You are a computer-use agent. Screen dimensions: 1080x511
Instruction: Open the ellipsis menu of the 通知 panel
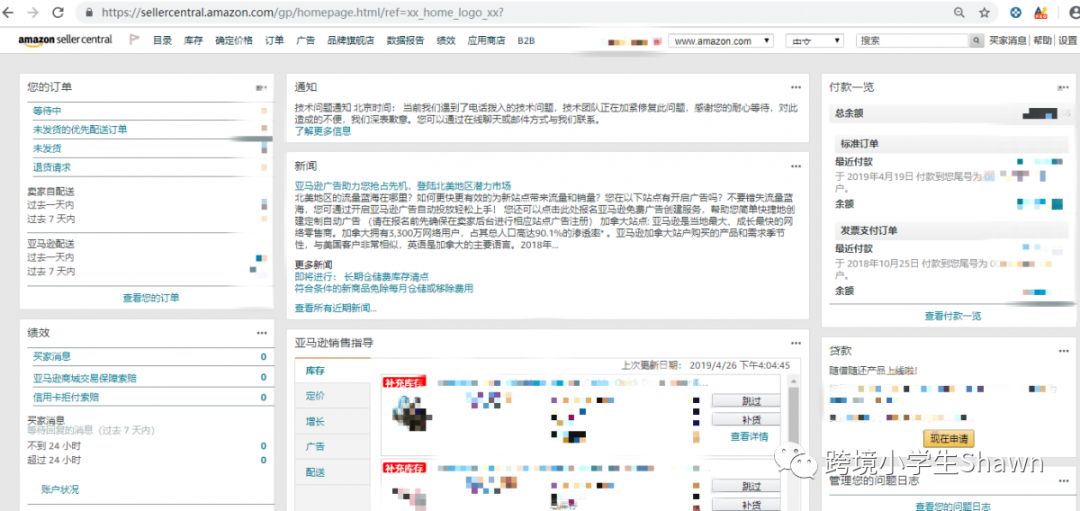(796, 87)
